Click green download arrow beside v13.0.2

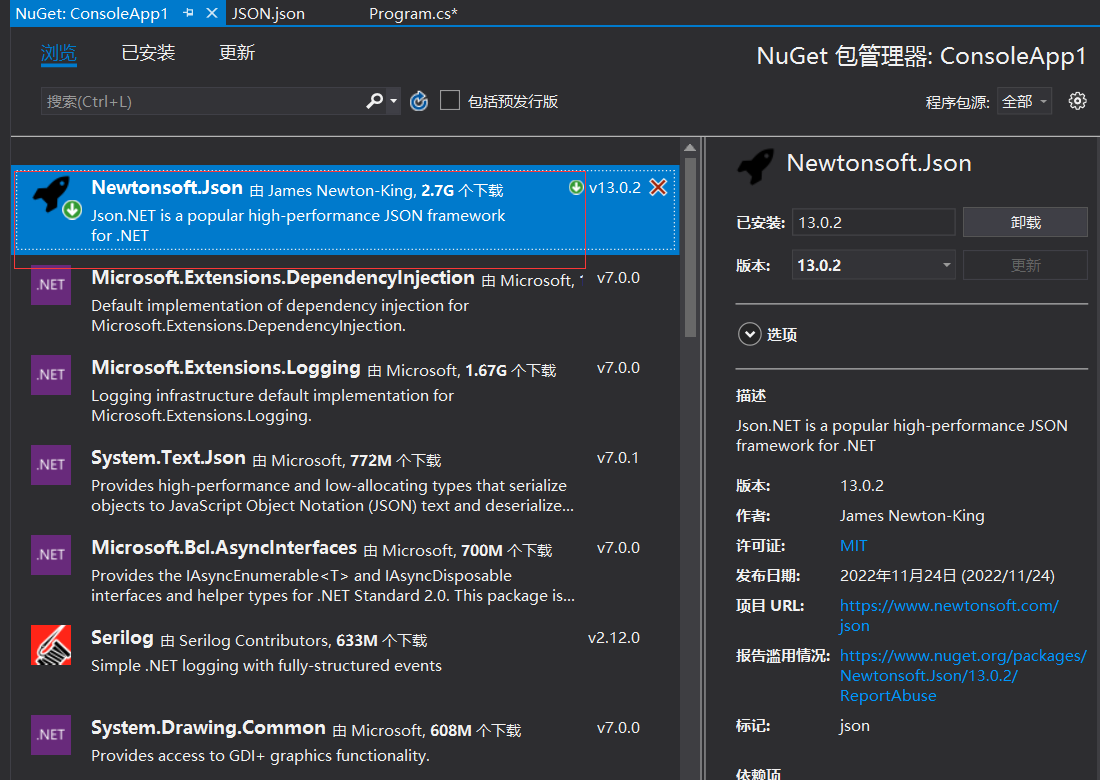coord(576,187)
